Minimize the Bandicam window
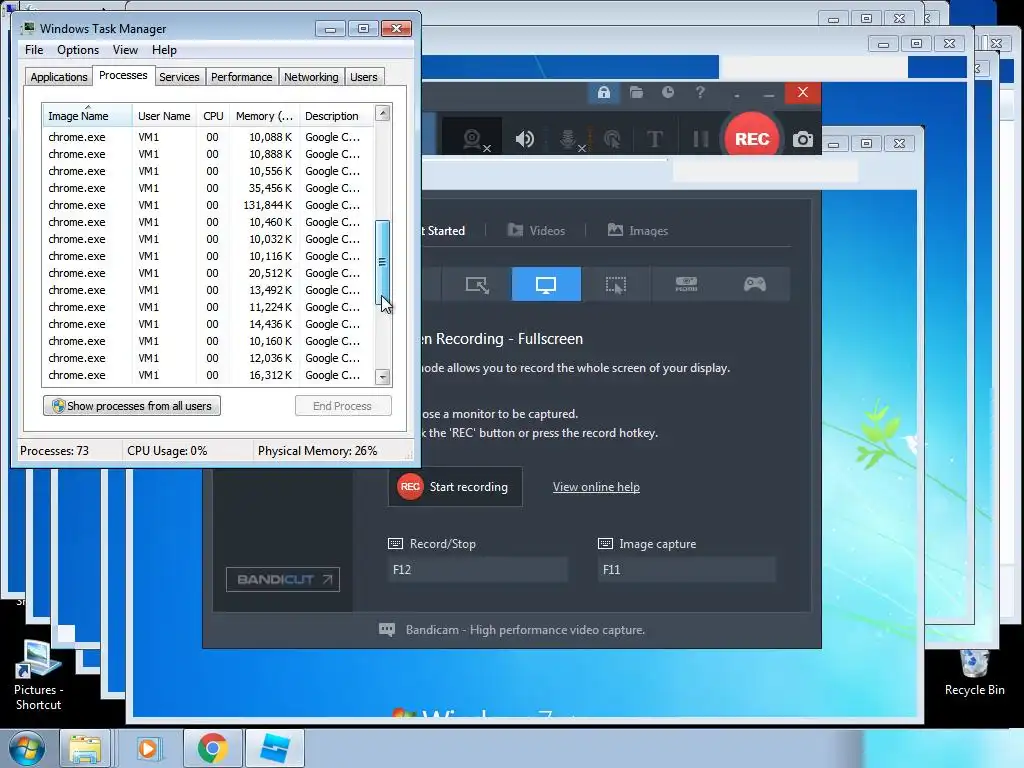This screenshot has width=1024, height=768. tap(769, 93)
